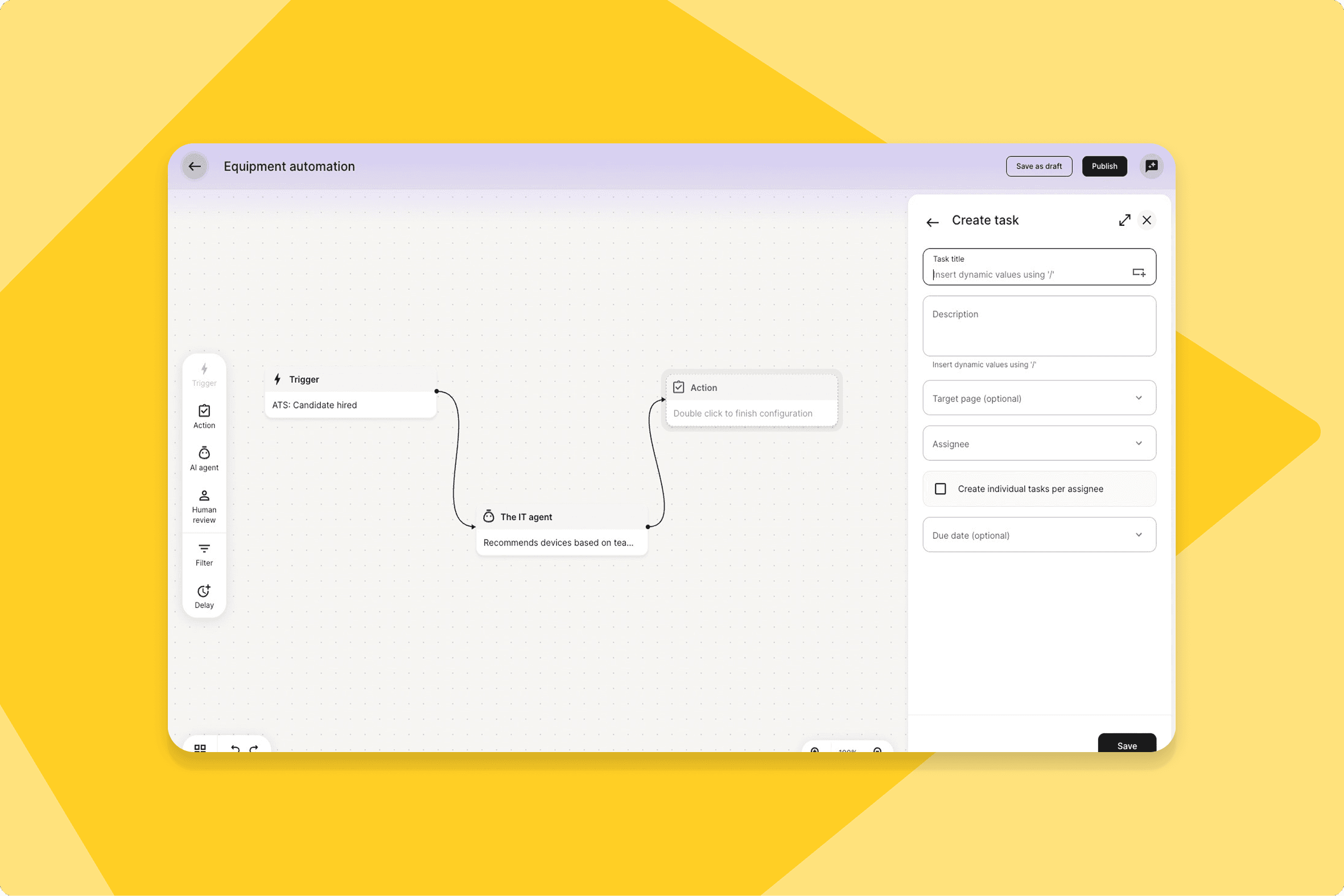This screenshot has width=1344, height=896.
Task: Click the Trigger node header label
Action: [304, 379]
